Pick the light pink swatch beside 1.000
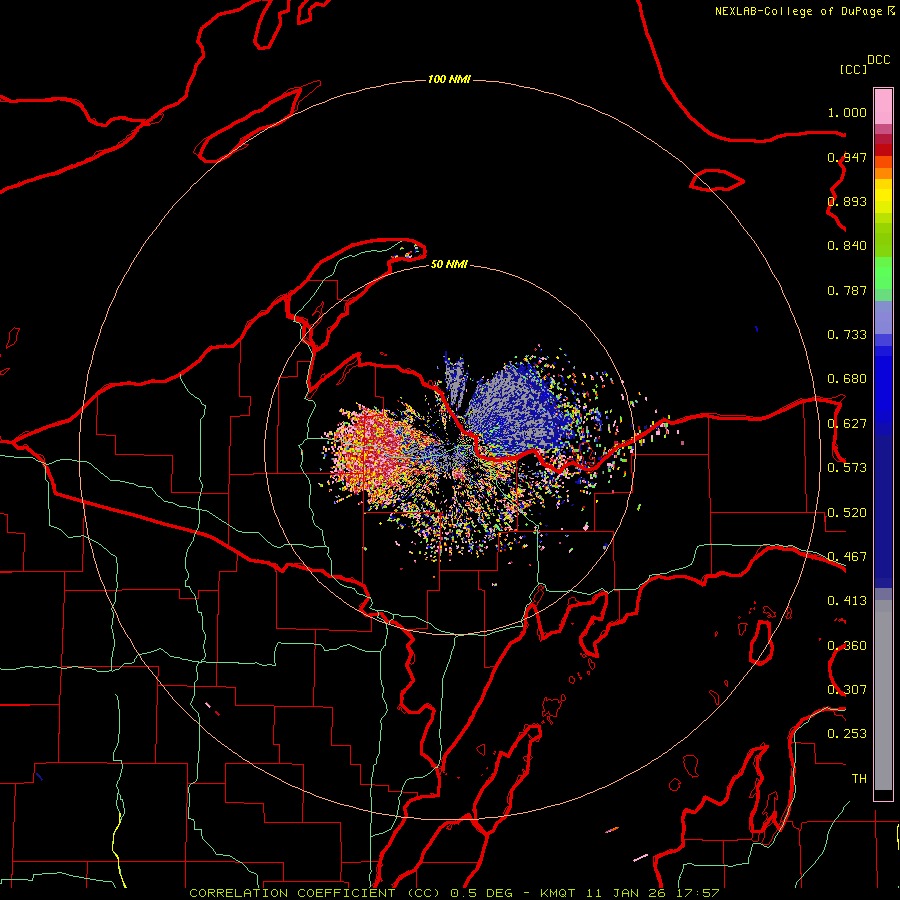This screenshot has height=900, width=900. point(883,107)
